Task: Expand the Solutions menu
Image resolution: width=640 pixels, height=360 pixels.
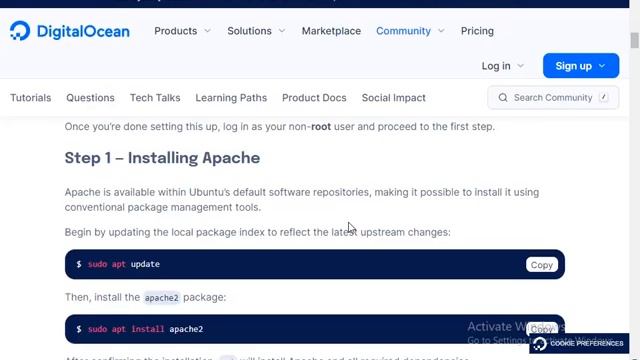Action: coord(256,31)
